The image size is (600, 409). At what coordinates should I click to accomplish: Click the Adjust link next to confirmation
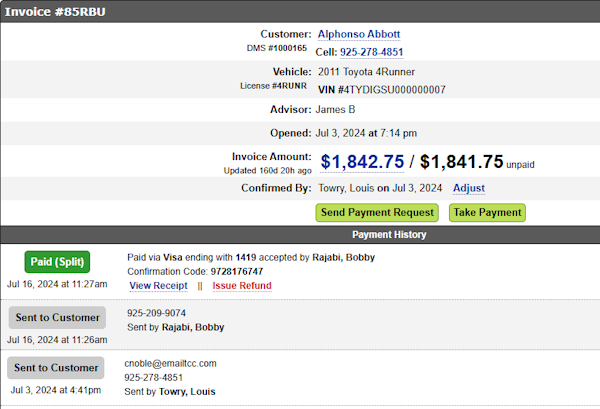tap(469, 188)
